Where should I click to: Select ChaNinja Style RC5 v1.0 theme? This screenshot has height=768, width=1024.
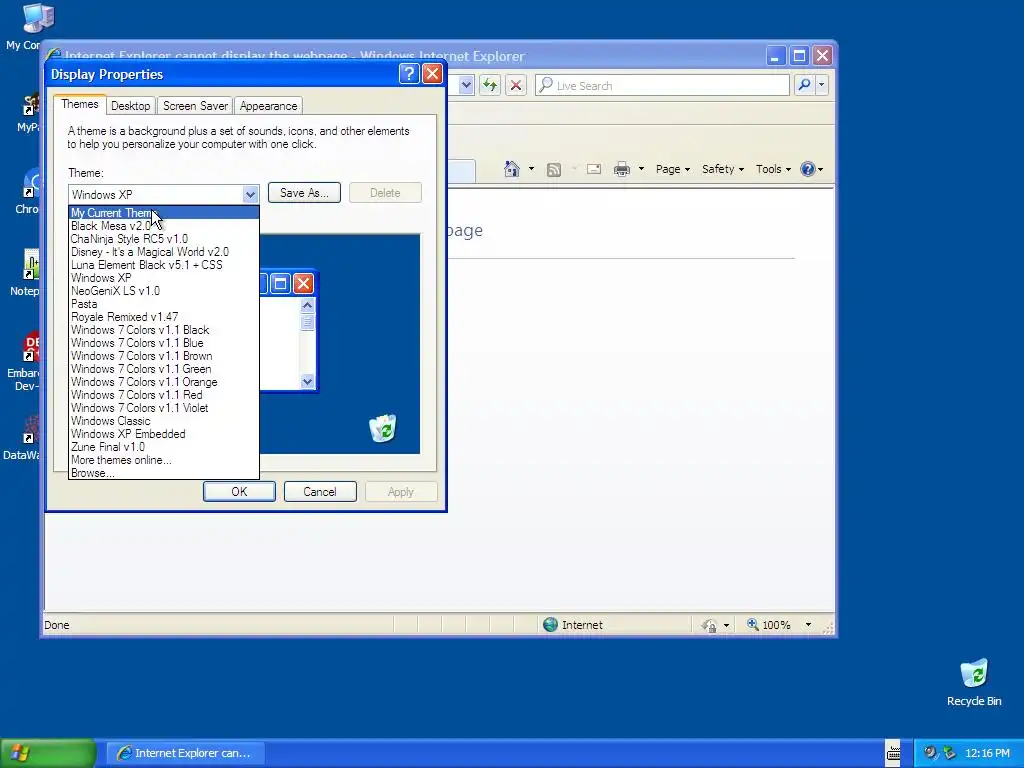tap(163, 239)
